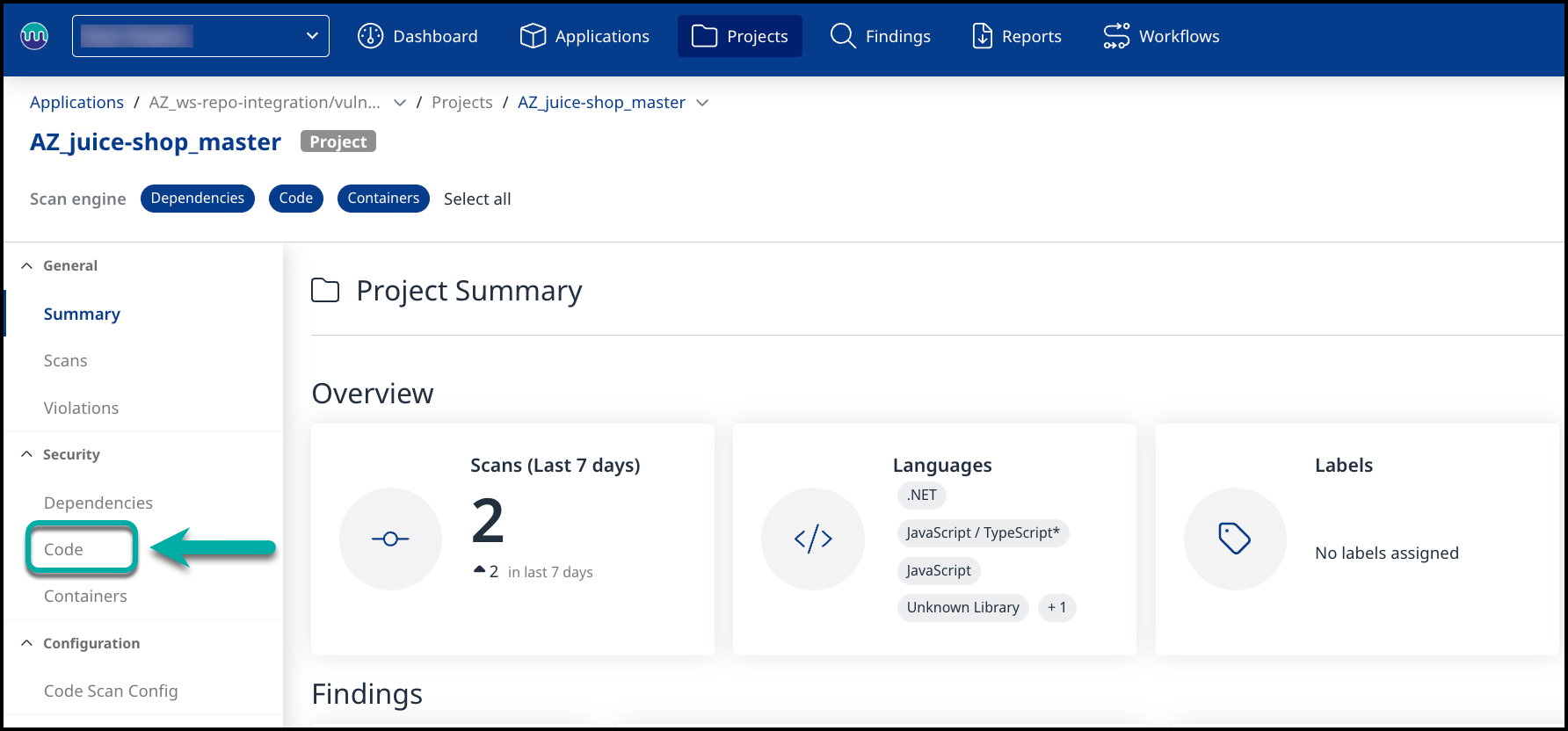The width and height of the screenshot is (1568, 731).
Task: Open the Findings tab
Action: [x=881, y=36]
